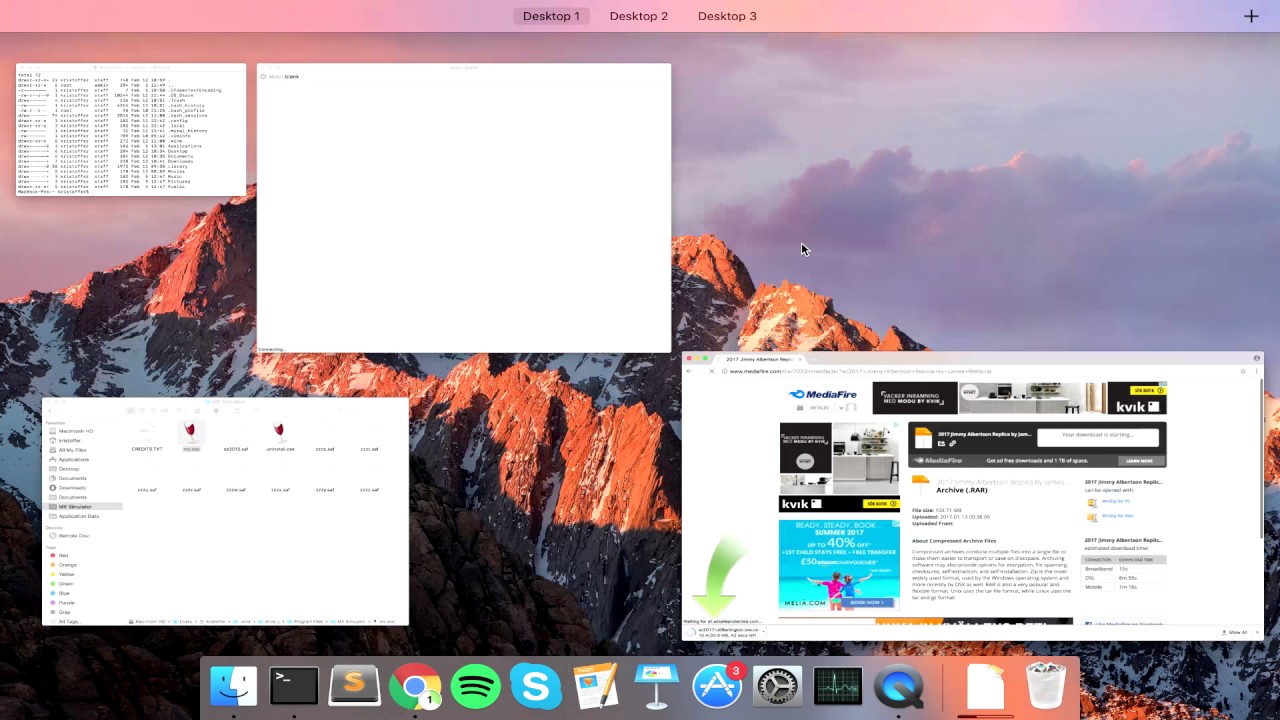Click the MediaFire logo
This screenshot has height=720, width=1280.
(823, 395)
